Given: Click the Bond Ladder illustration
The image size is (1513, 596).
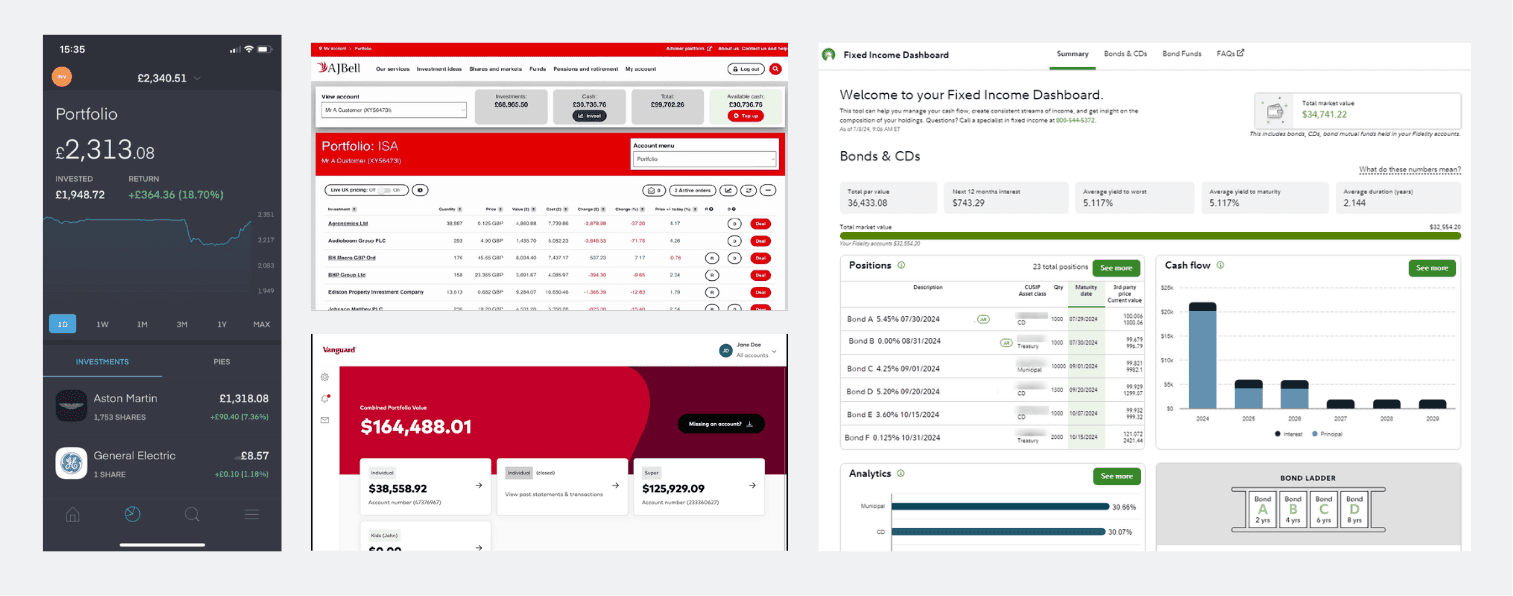Looking at the screenshot, I should (x=1308, y=510).
